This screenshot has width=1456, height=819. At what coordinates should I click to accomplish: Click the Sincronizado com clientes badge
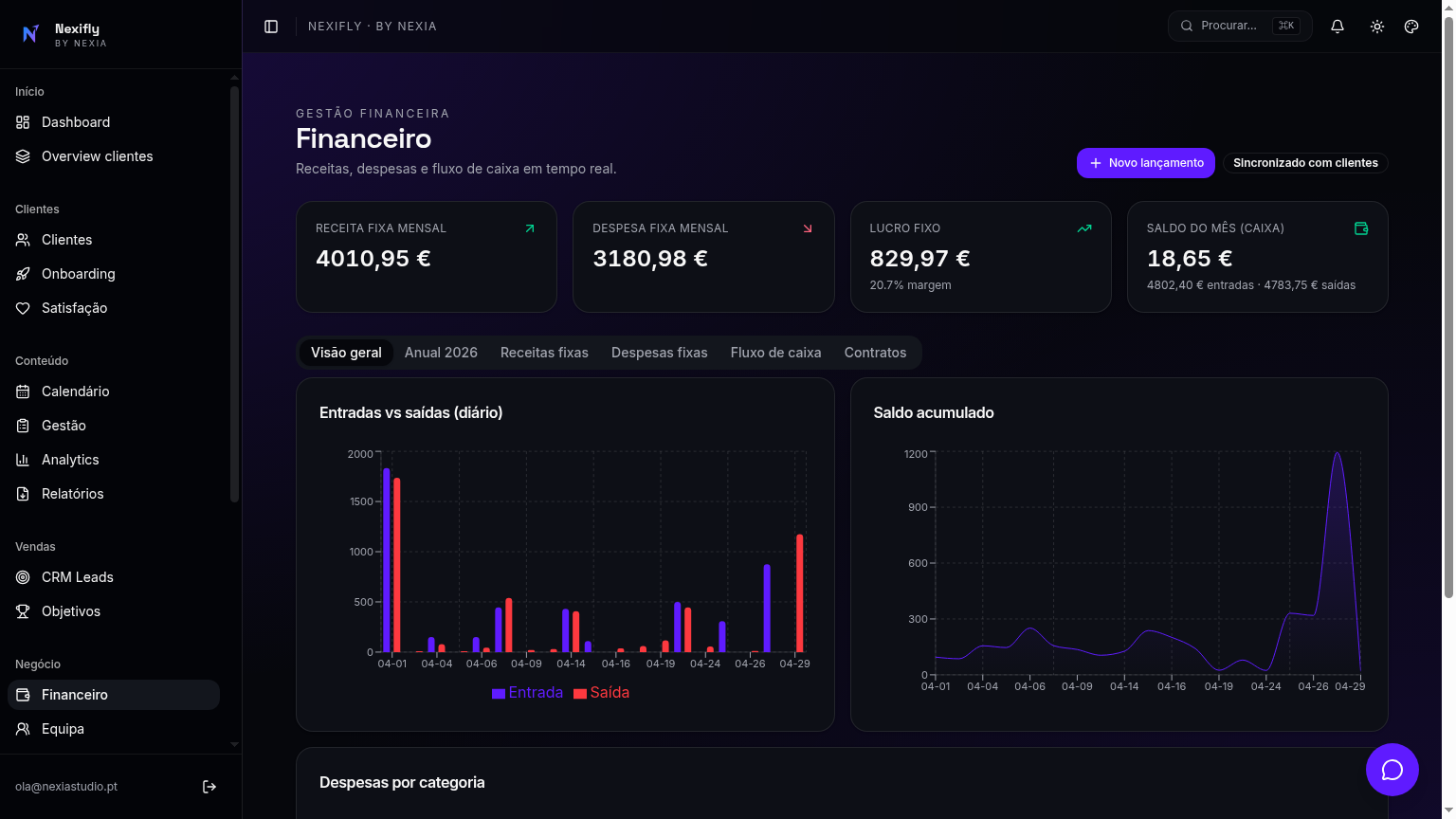pyautogui.click(x=1305, y=163)
